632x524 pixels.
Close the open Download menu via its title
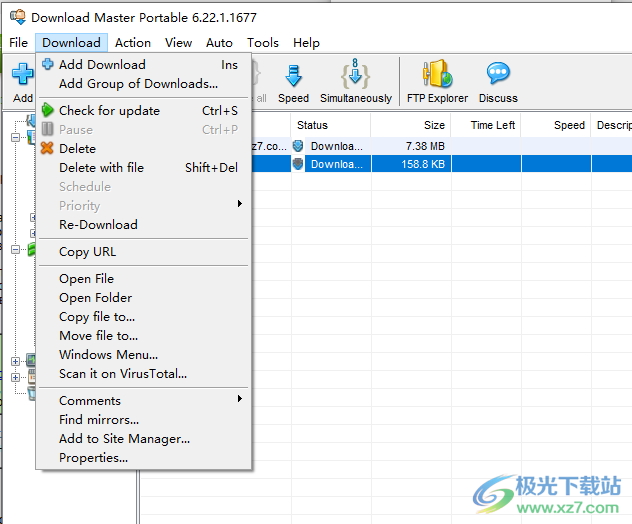point(71,43)
